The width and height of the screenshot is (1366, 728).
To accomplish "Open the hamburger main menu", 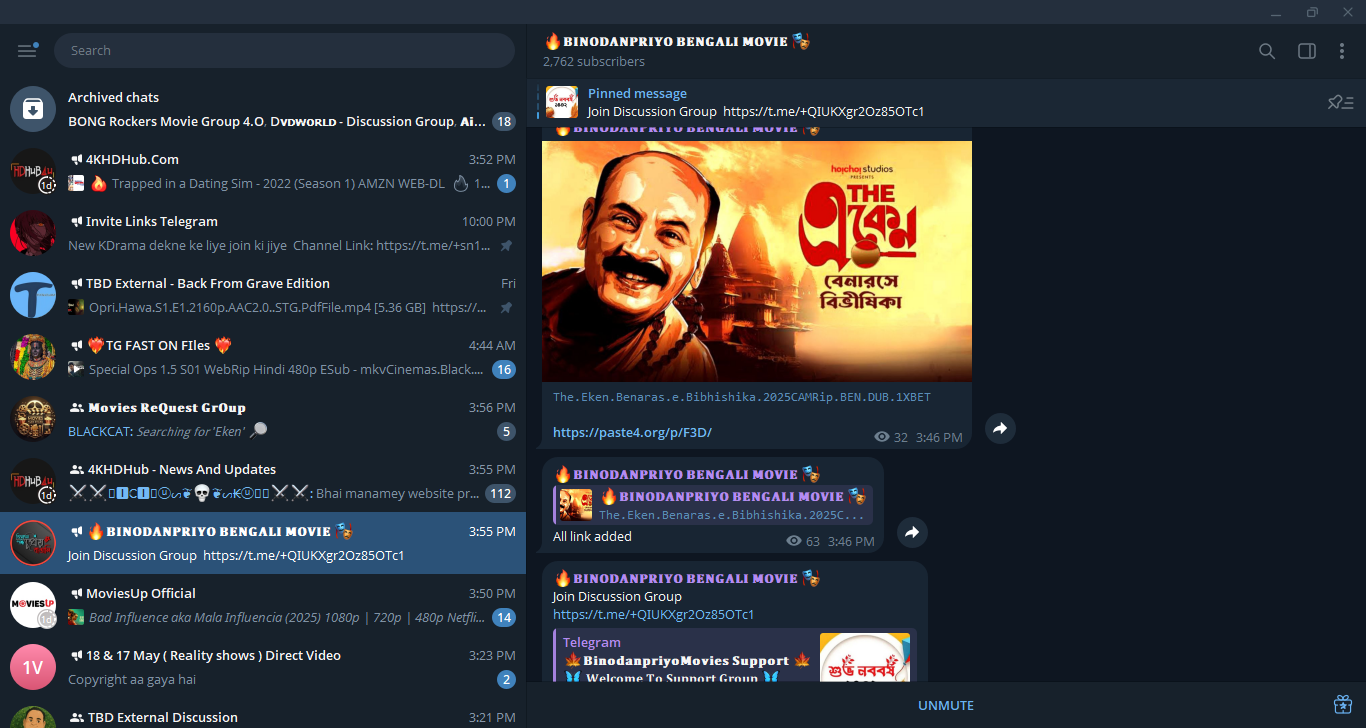I will [27, 50].
